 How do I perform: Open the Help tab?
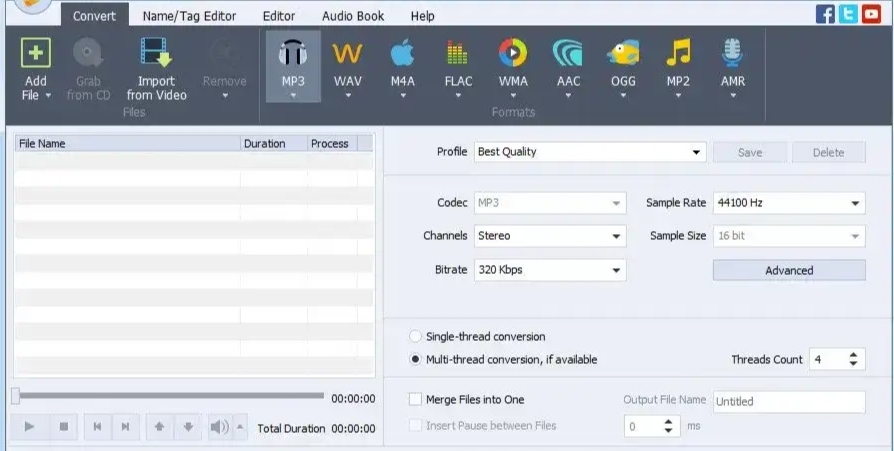pyautogui.click(x=422, y=16)
